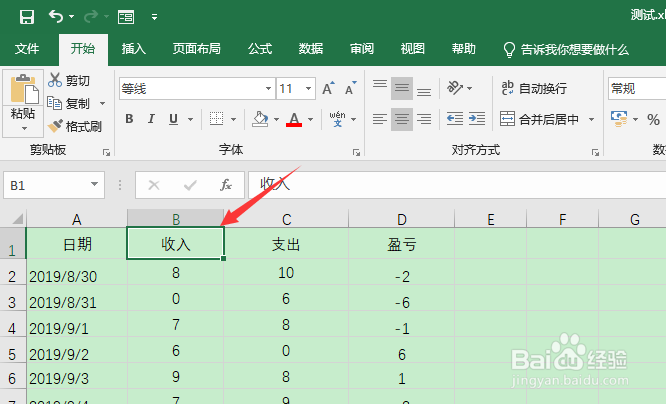Toggle right text alignment
This screenshot has height=404, width=666.
tap(424, 119)
